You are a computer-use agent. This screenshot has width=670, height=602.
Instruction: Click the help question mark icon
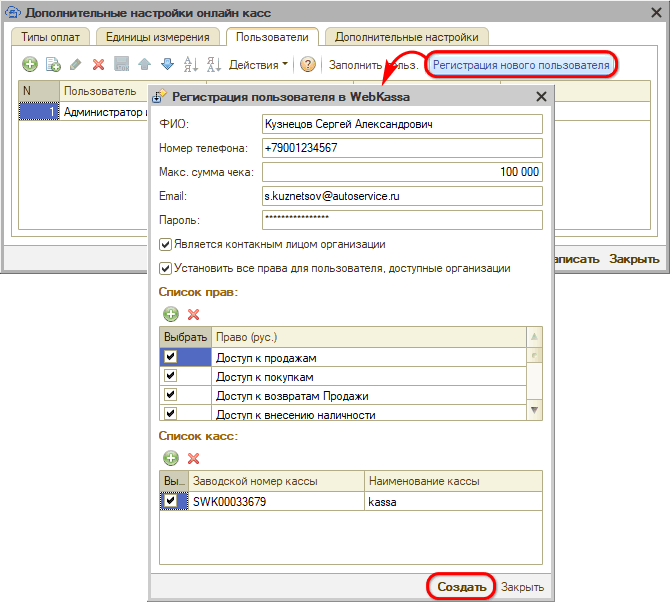point(308,64)
